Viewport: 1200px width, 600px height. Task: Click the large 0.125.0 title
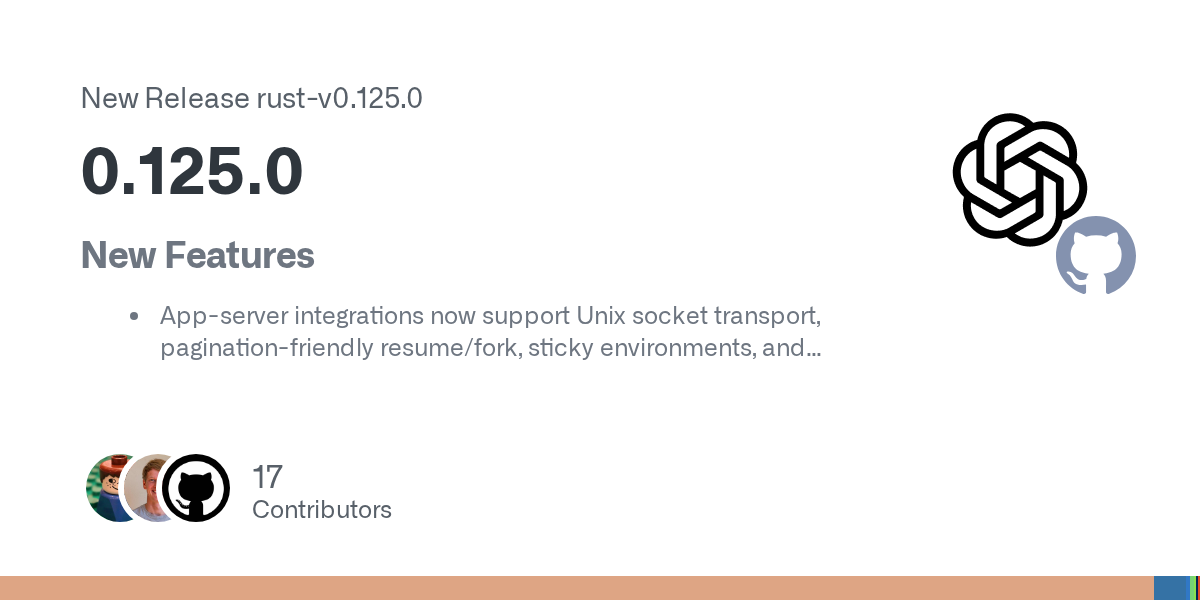(x=192, y=171)
